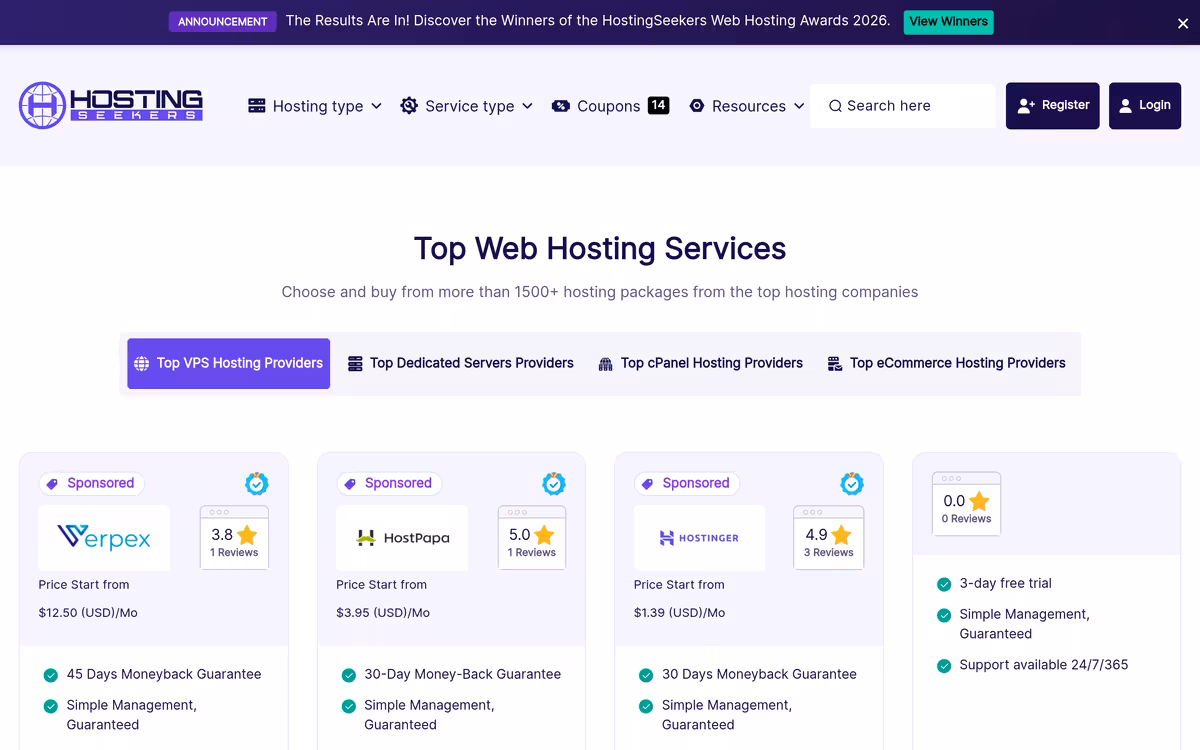
Task: Click the 0 Reviews text on fourth card
Action: [967, 519]
